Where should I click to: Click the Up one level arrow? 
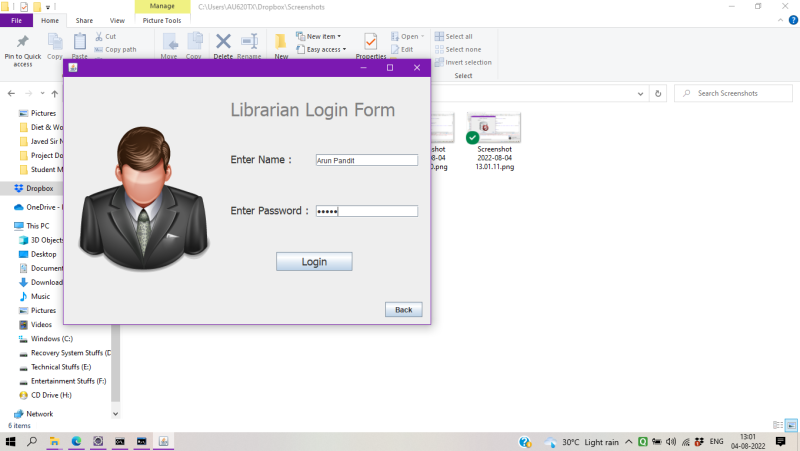click(55, 93)
